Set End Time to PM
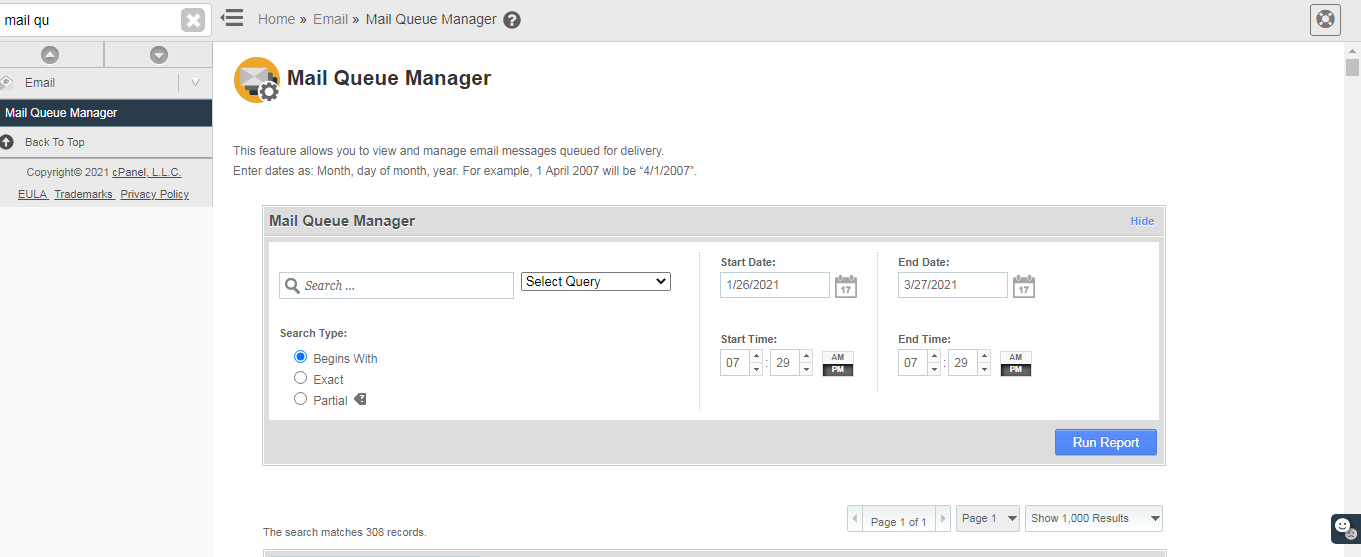 pos(1016,370)
